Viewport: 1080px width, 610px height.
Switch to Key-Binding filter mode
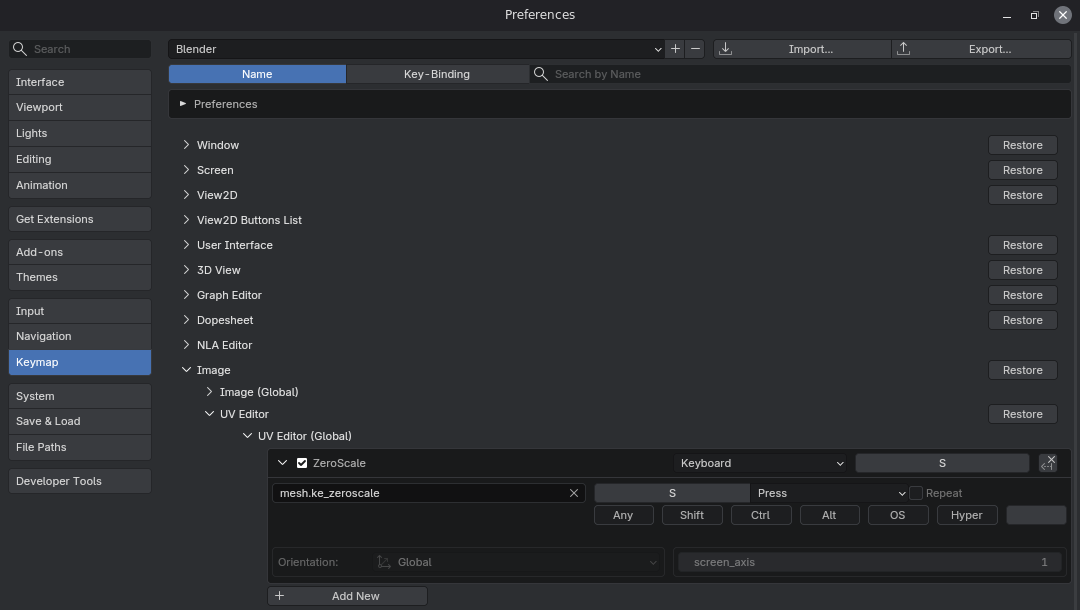(437, 74)
